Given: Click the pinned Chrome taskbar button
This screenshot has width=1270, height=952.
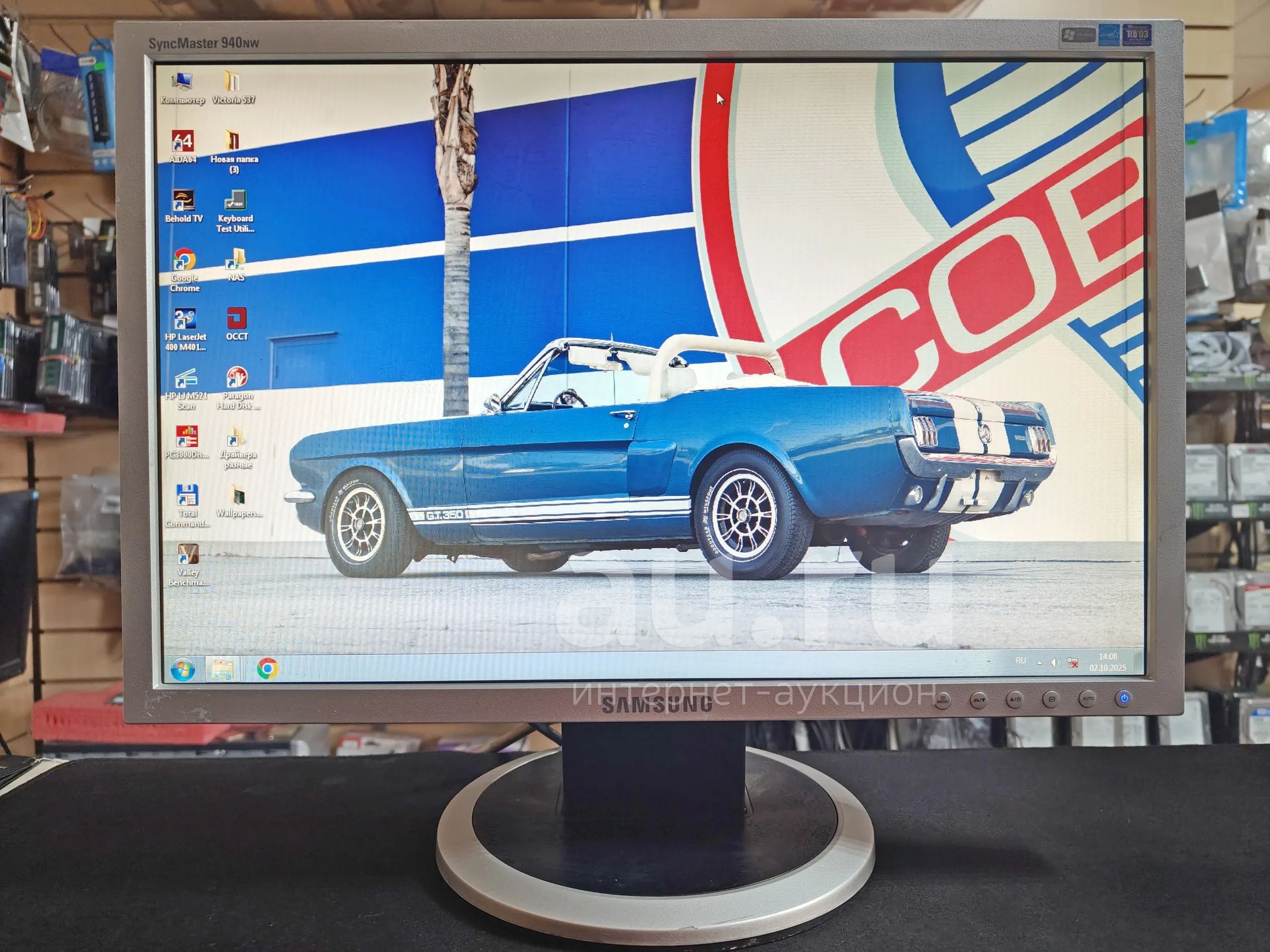Looking at the screenshot, I should tap(267, 668).
